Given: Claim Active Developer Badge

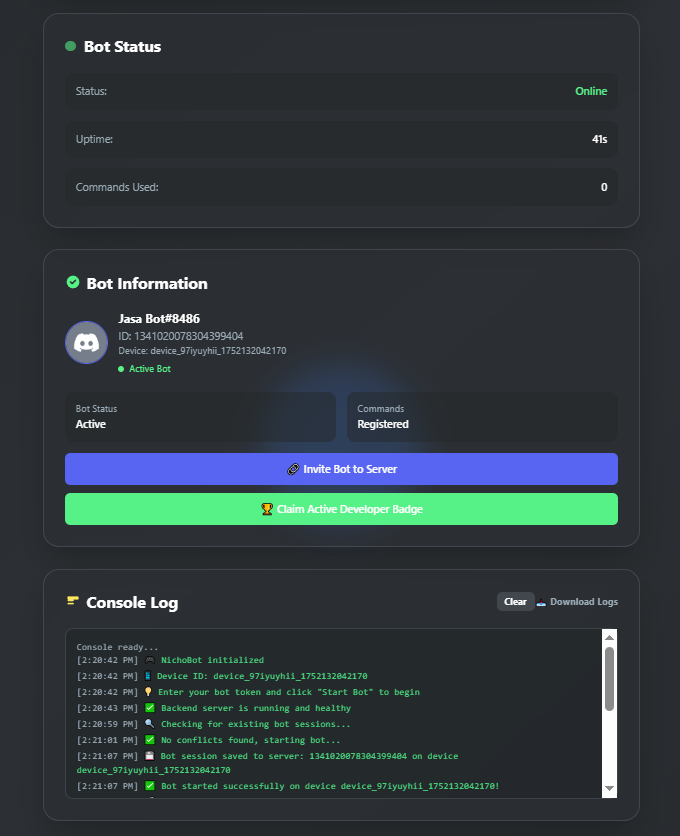Looking at the screenshot, I should (341, 509).
